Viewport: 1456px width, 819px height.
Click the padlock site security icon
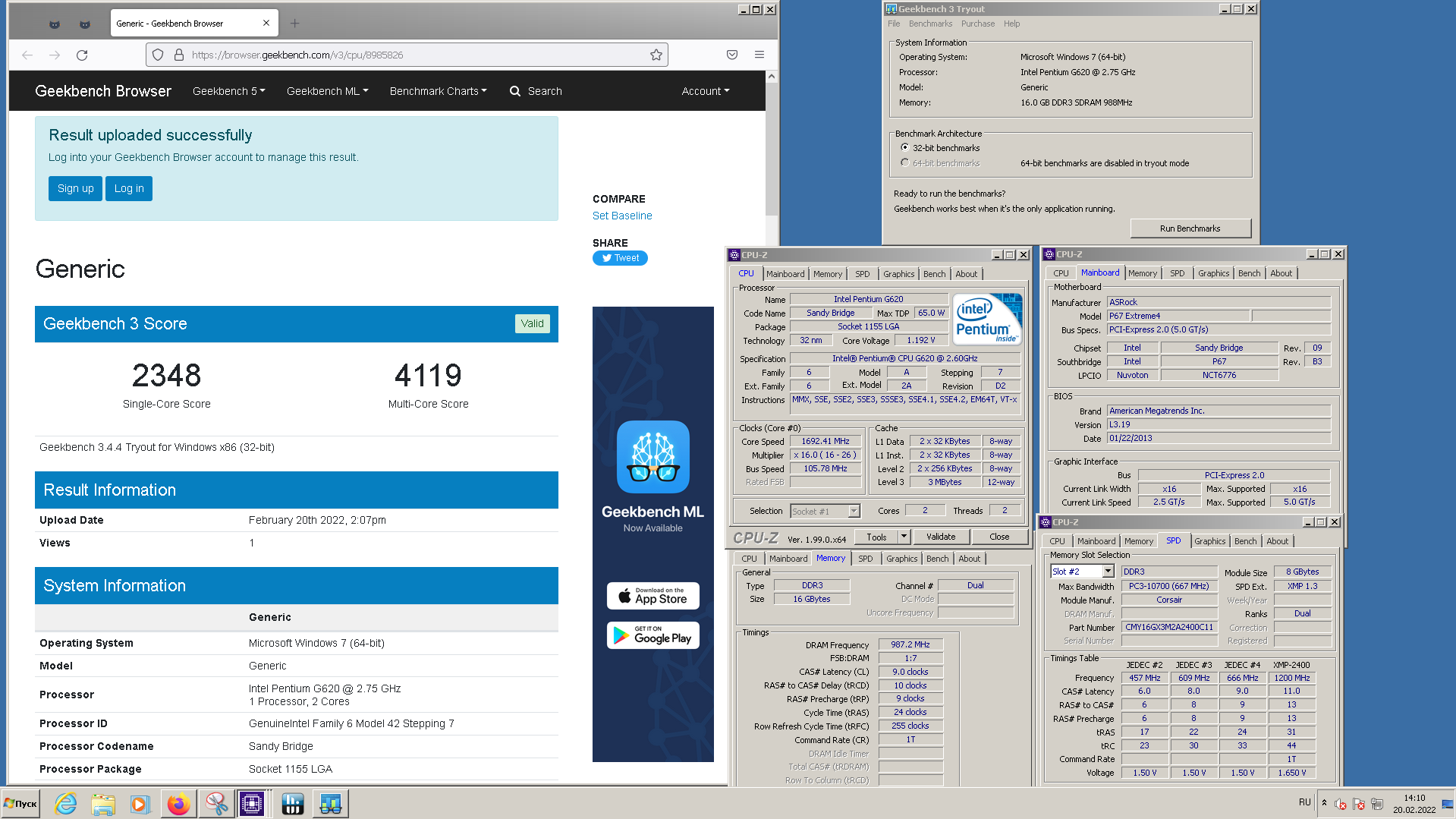179,55
